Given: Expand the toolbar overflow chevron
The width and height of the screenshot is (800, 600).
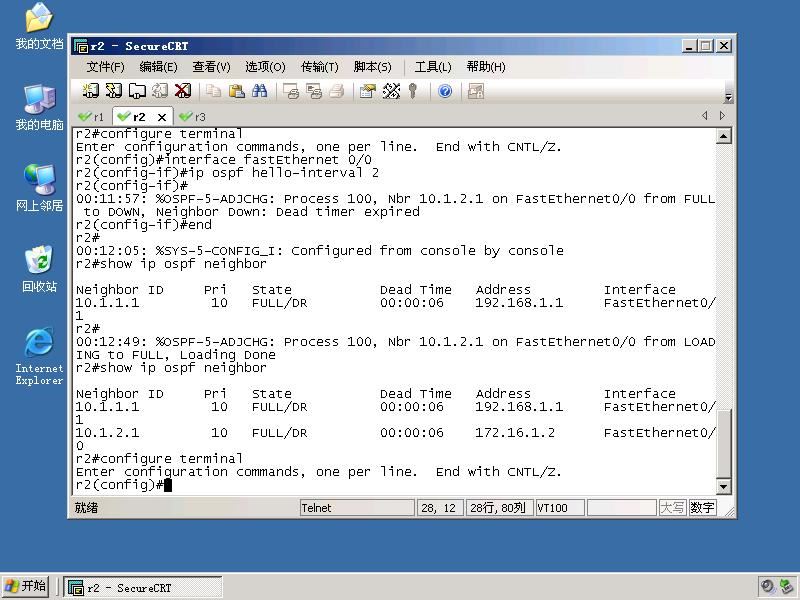Looking at the screenshot, I should click(x=729, y=96).
